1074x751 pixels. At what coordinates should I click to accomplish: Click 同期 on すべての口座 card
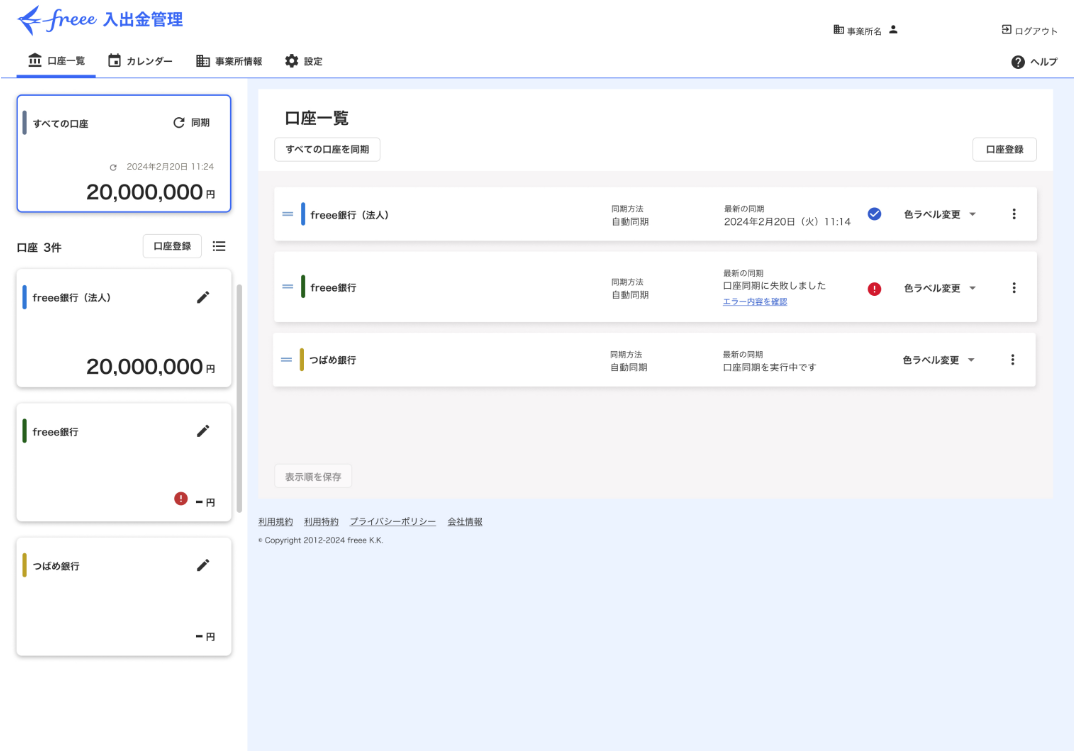(x=191, y=123)
